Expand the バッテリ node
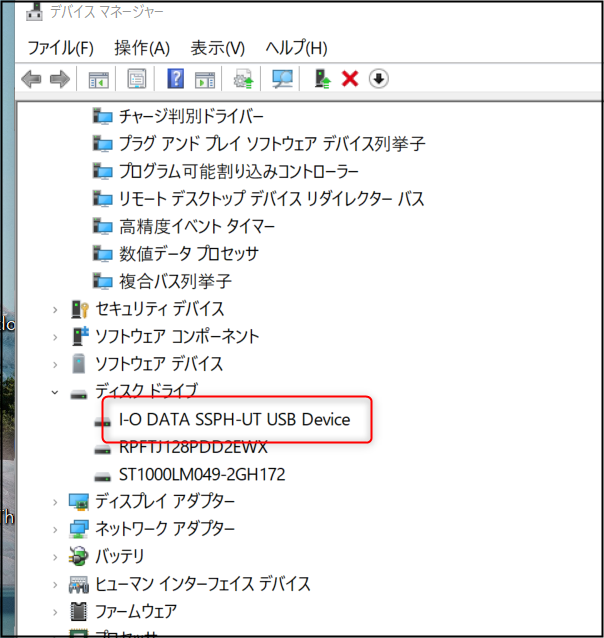Image resolution: width=604 pixels, height=638 pixels. tap(55, 557)
